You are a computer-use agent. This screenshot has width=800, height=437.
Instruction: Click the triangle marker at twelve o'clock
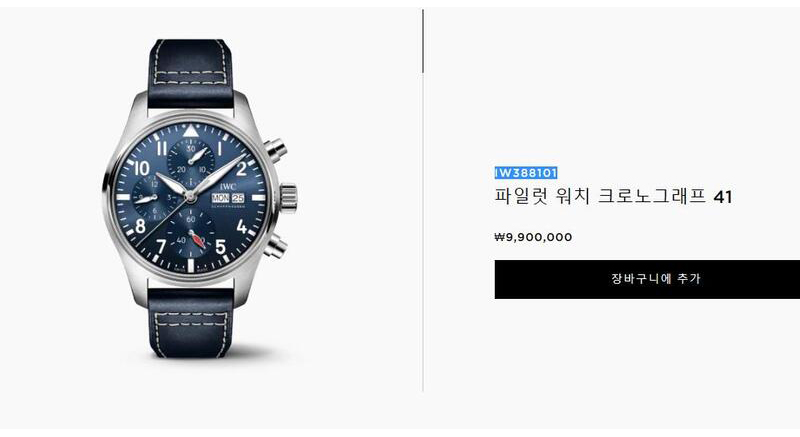point(190,131)
